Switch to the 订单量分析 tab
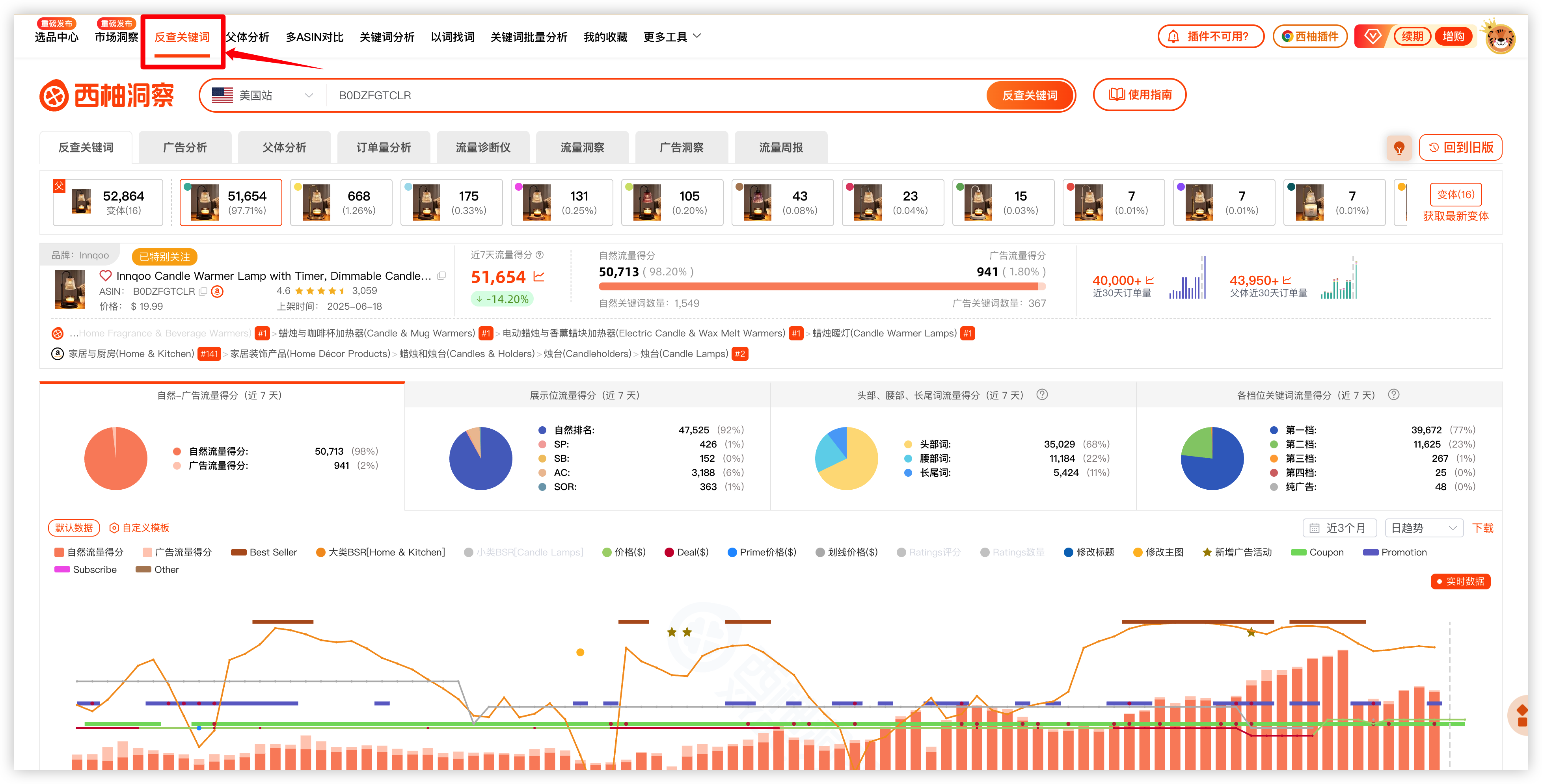Screen dimensions: 1542x784 pyautogui.click(x=384, y=147)
